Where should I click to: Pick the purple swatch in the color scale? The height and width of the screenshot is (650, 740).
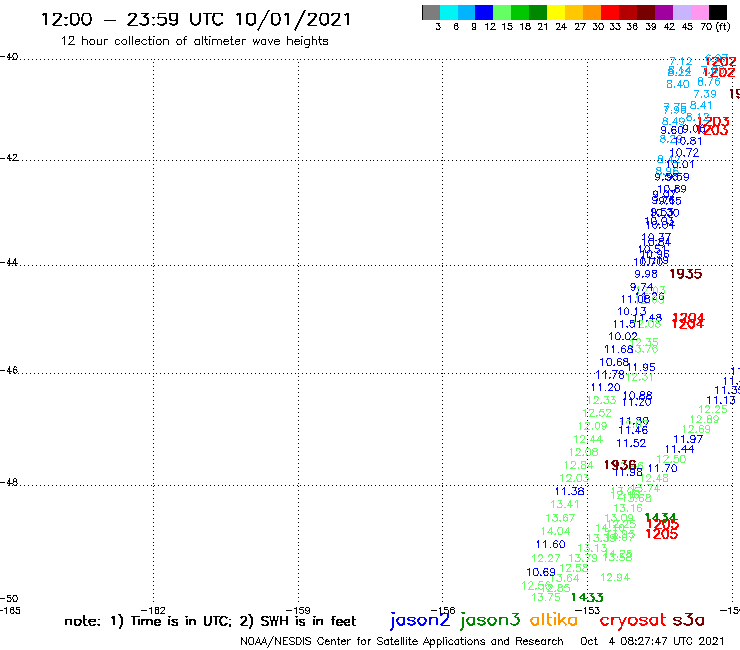click(x=664, y=12)
